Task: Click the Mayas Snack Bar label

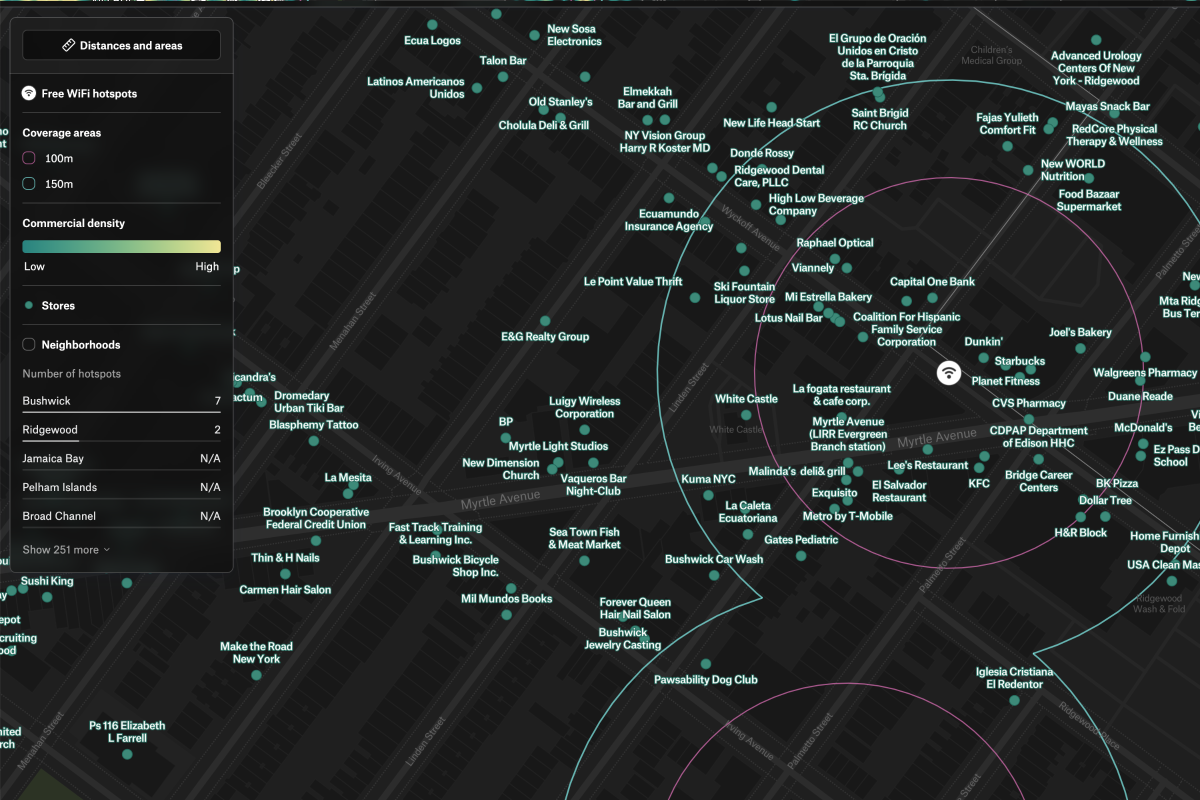Action: pos(1107,106)
